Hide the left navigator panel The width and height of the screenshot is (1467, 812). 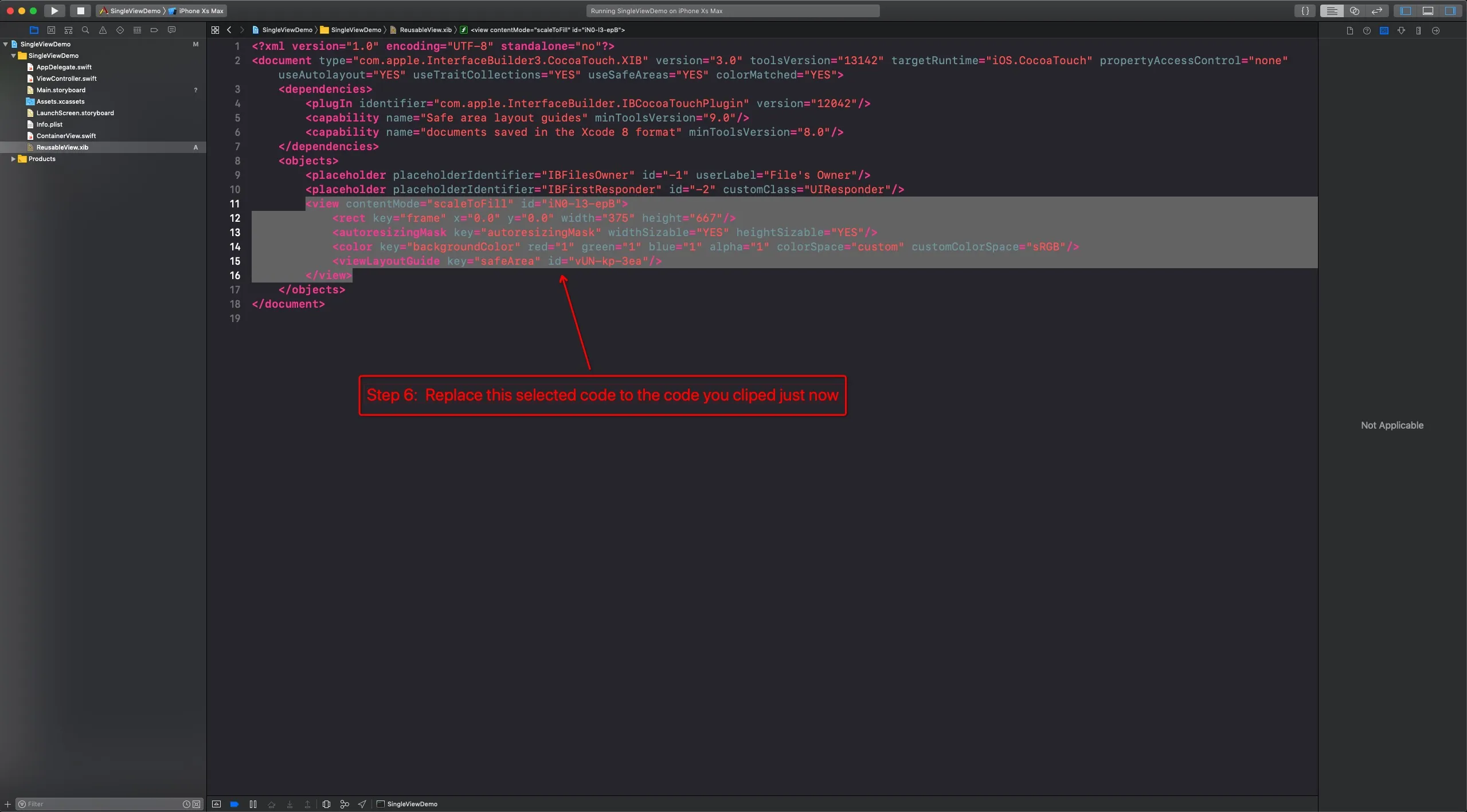pyautogui.click(x=1405, y=10)
